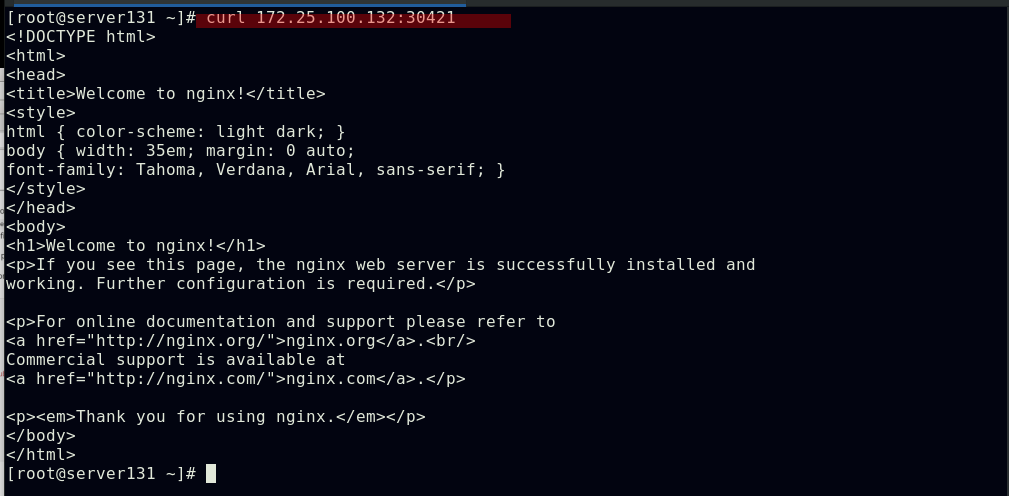
Task: Click the h1 Welcome to nginx! heading line
Action: pos(135,246)
